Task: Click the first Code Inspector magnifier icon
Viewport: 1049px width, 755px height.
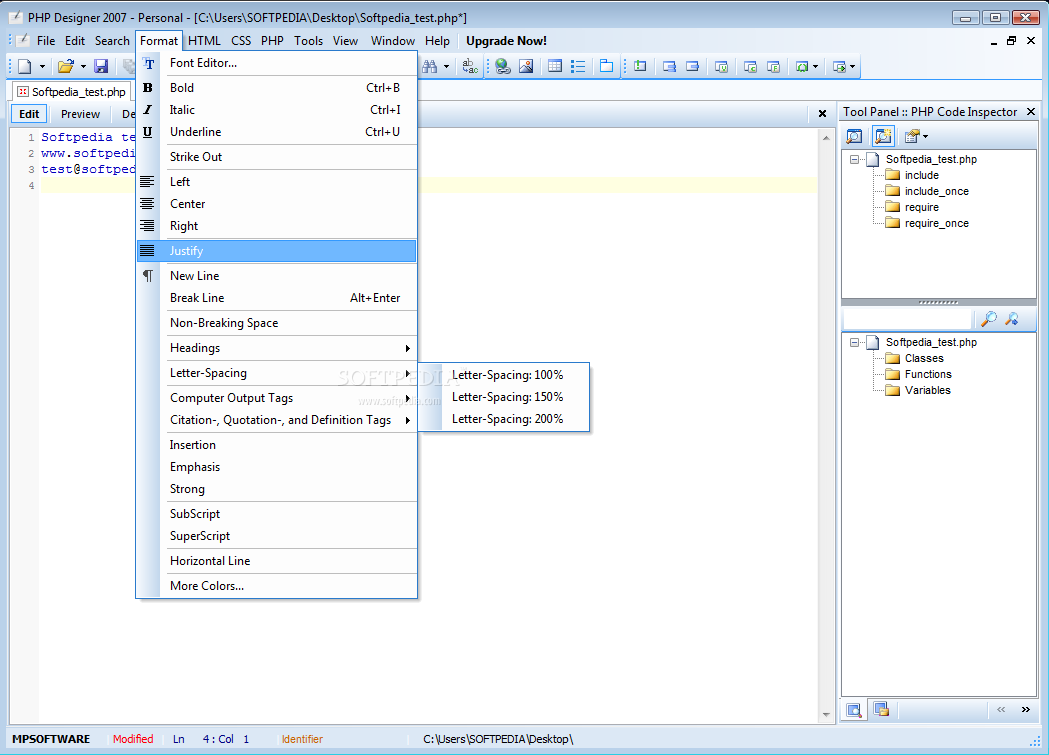Action: [x=854, y=136]
